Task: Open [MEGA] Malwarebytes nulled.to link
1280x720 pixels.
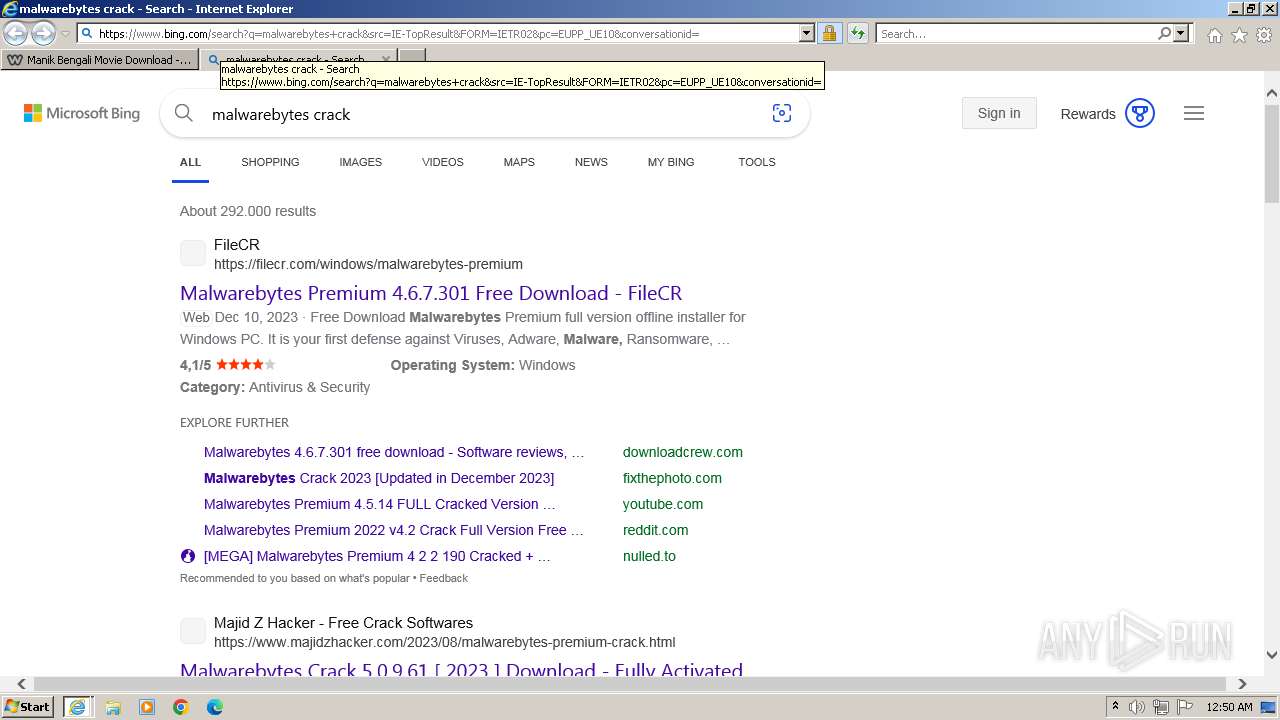Action: coord(377,556)
